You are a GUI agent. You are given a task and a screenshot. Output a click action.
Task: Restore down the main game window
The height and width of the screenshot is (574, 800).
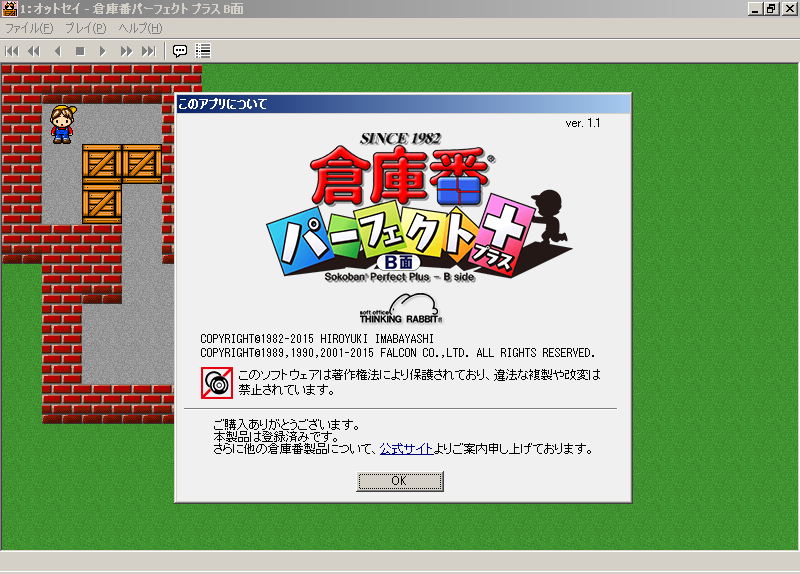point(771,8)
